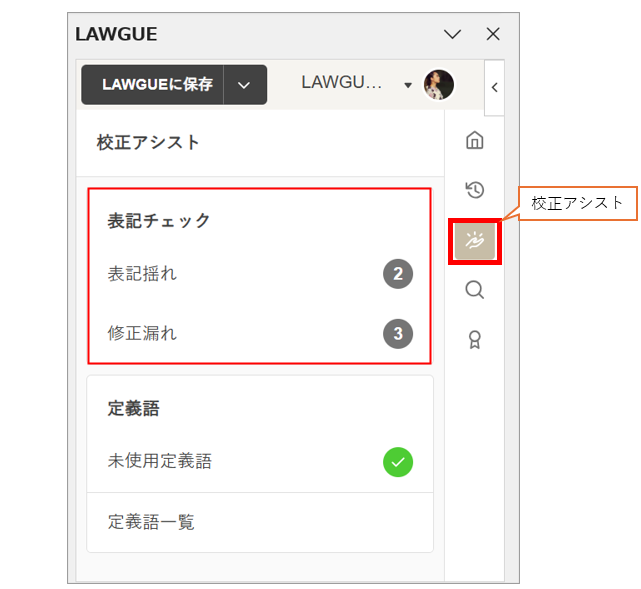Collapse the side panel with chevron
Image resolution: width=641 pixels, height=589 pixels.
pos(494,88)
